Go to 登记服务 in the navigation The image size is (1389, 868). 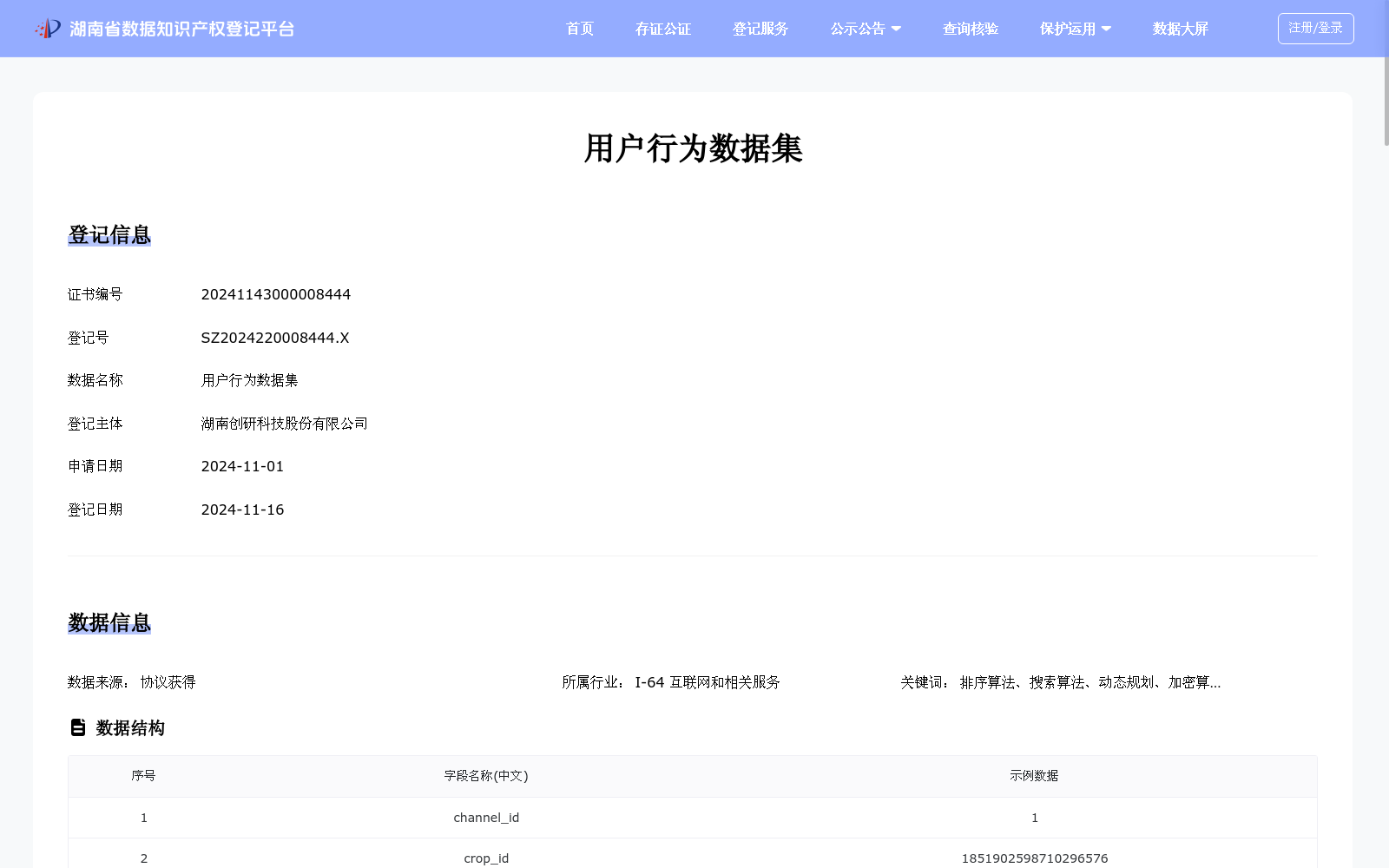pos(760,29)
